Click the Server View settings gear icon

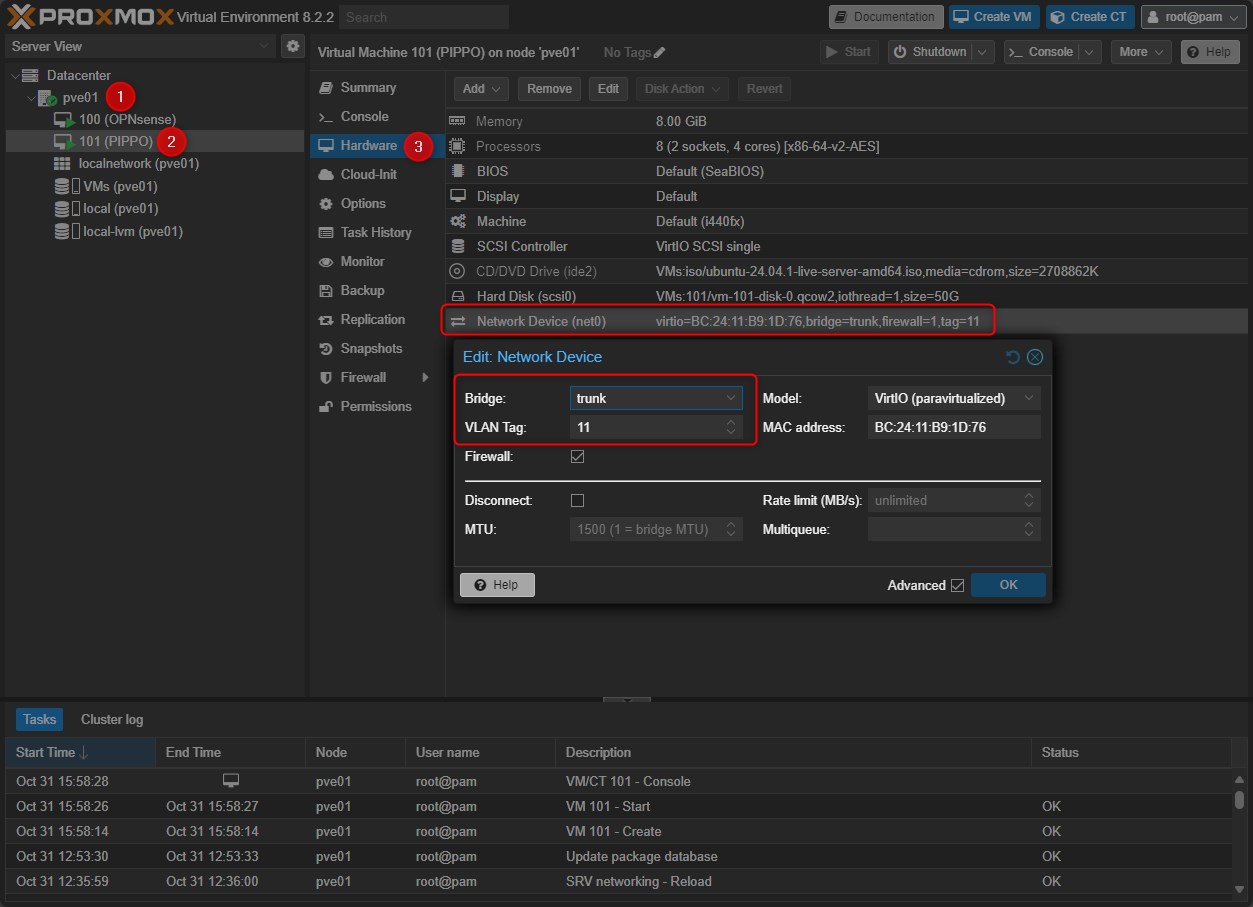pyautogui.click(x=293, y=46)
